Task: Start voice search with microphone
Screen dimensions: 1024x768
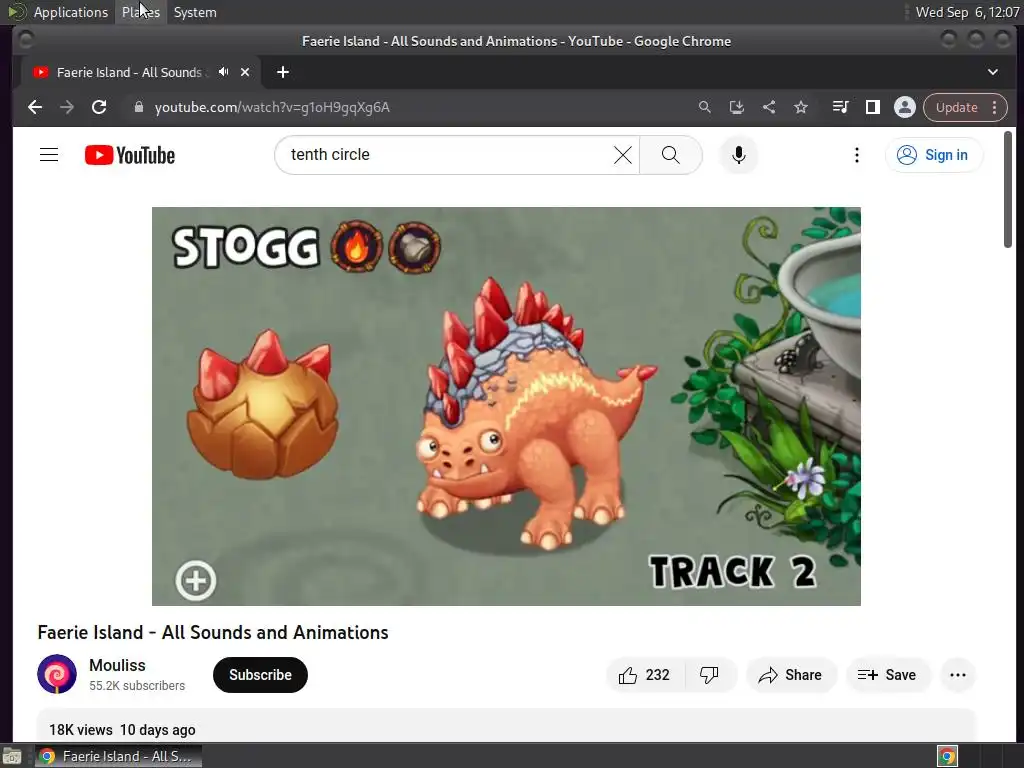Action: click(x=739, y=155)
